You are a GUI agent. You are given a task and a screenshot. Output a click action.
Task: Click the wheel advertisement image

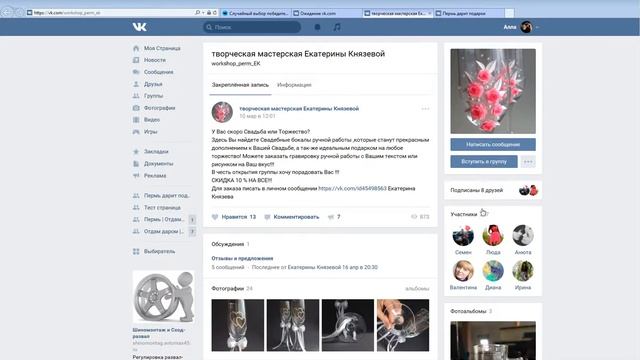click(163, 297)
